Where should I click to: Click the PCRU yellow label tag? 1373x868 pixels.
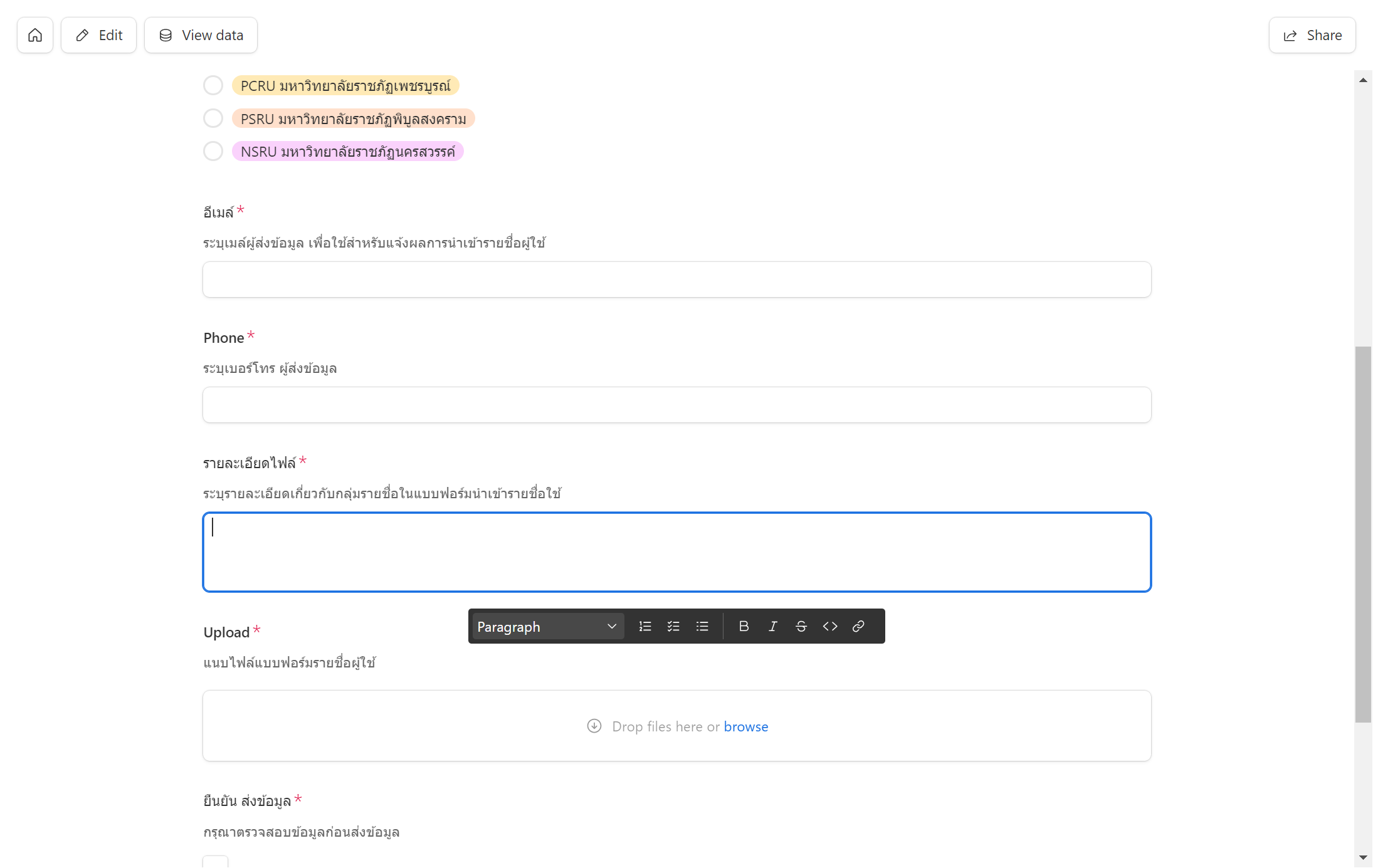tap(345, 86)
